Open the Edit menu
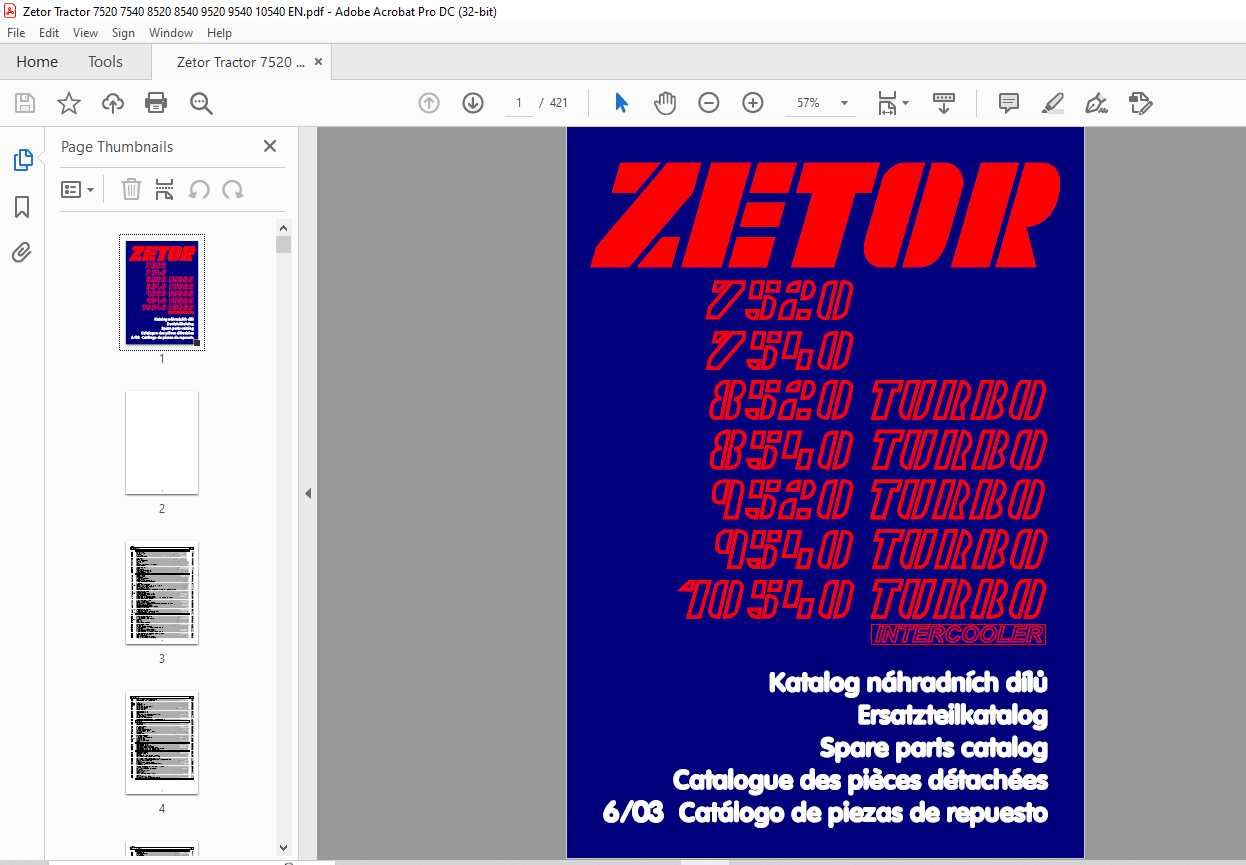The width and height of the screenshot is (1246, 865). point(49,33)
